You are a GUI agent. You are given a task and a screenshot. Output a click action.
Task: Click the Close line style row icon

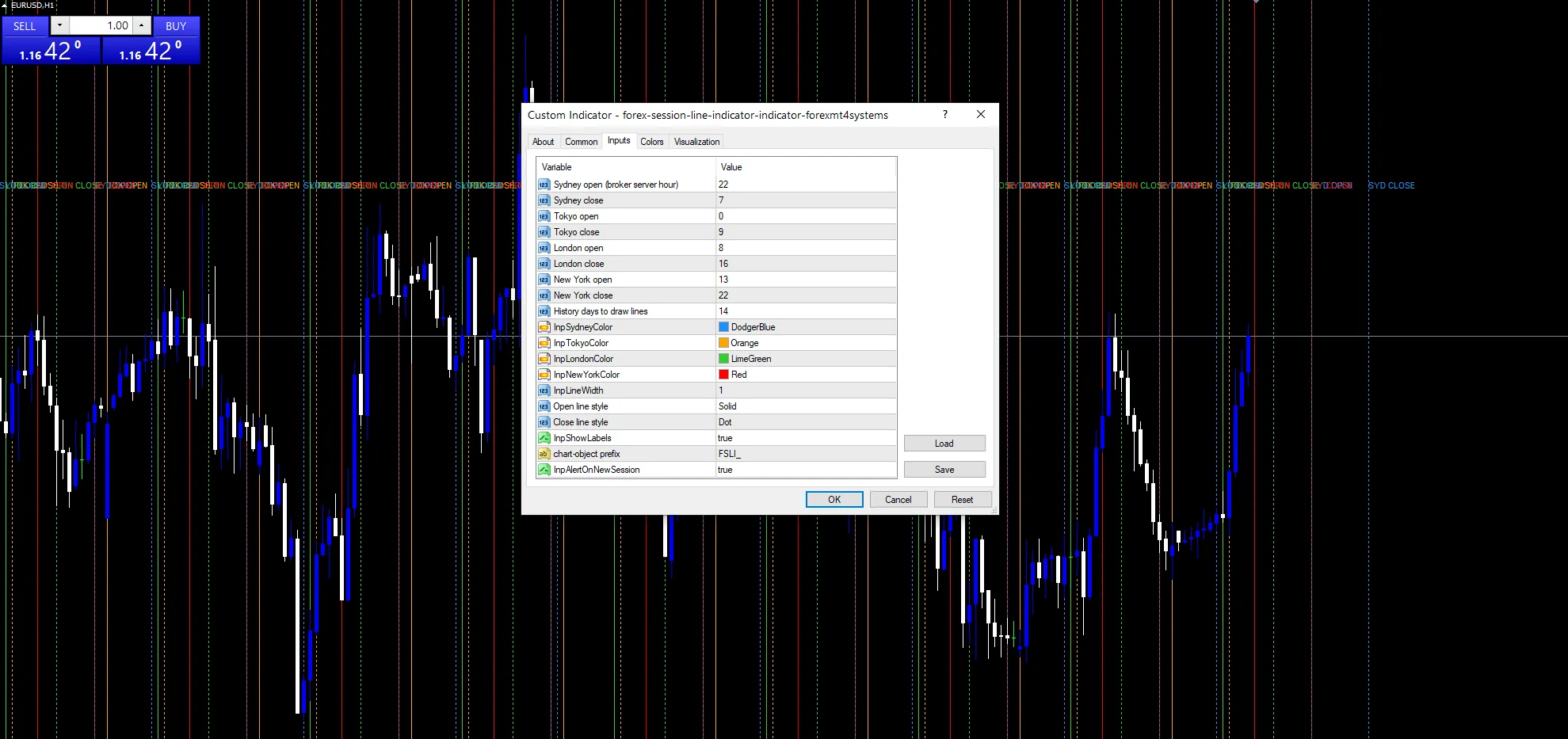click(x=544, y=422)
